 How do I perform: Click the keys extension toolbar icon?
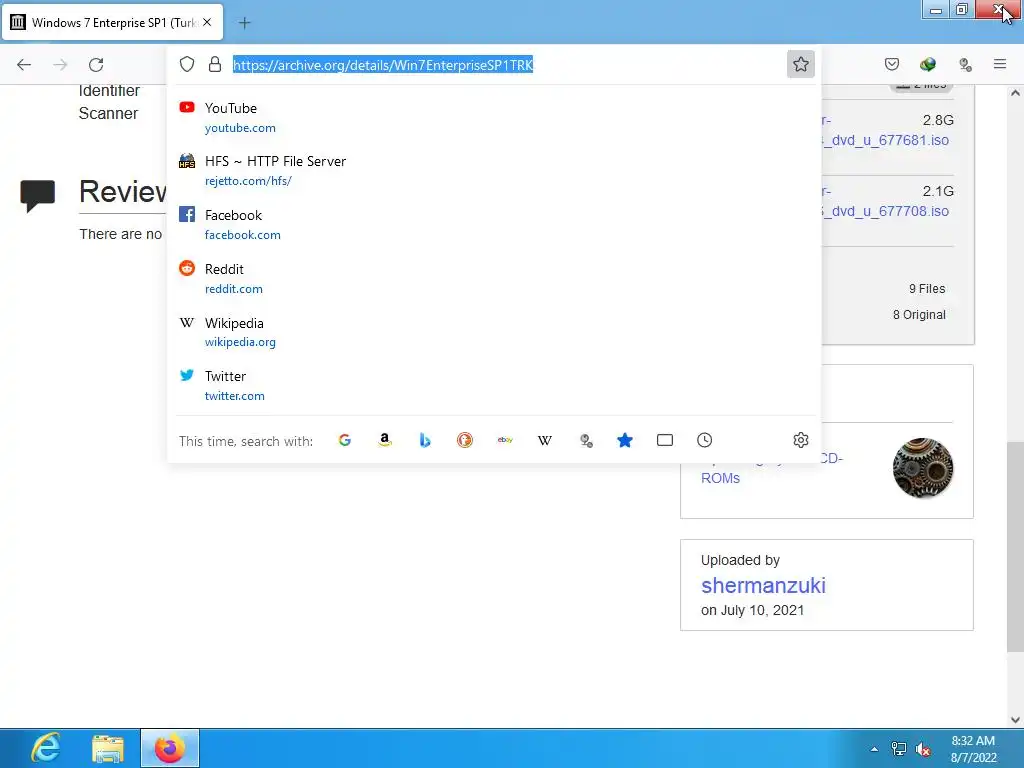click(965, 64)
